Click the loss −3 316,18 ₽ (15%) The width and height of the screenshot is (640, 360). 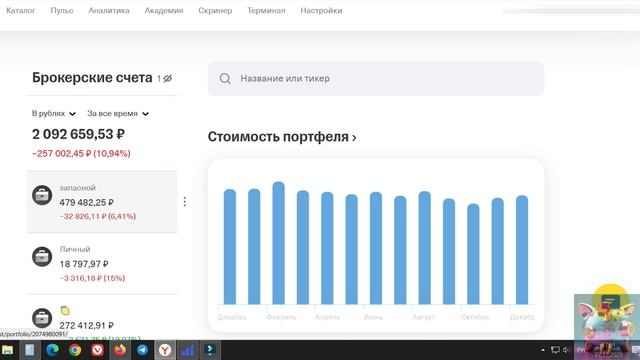click(92, 278)
